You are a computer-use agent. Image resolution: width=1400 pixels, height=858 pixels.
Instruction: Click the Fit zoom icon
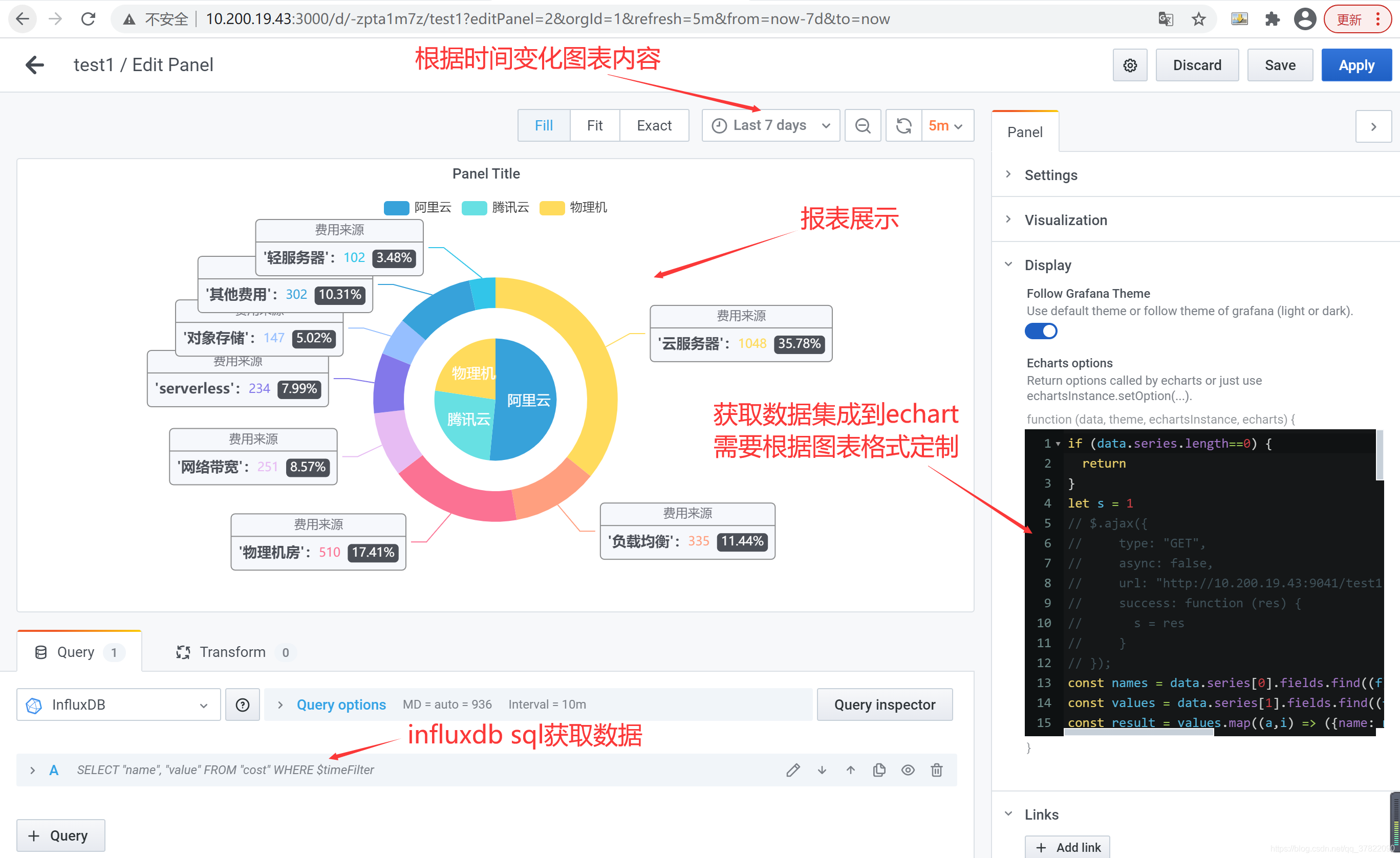click(596, 124)
